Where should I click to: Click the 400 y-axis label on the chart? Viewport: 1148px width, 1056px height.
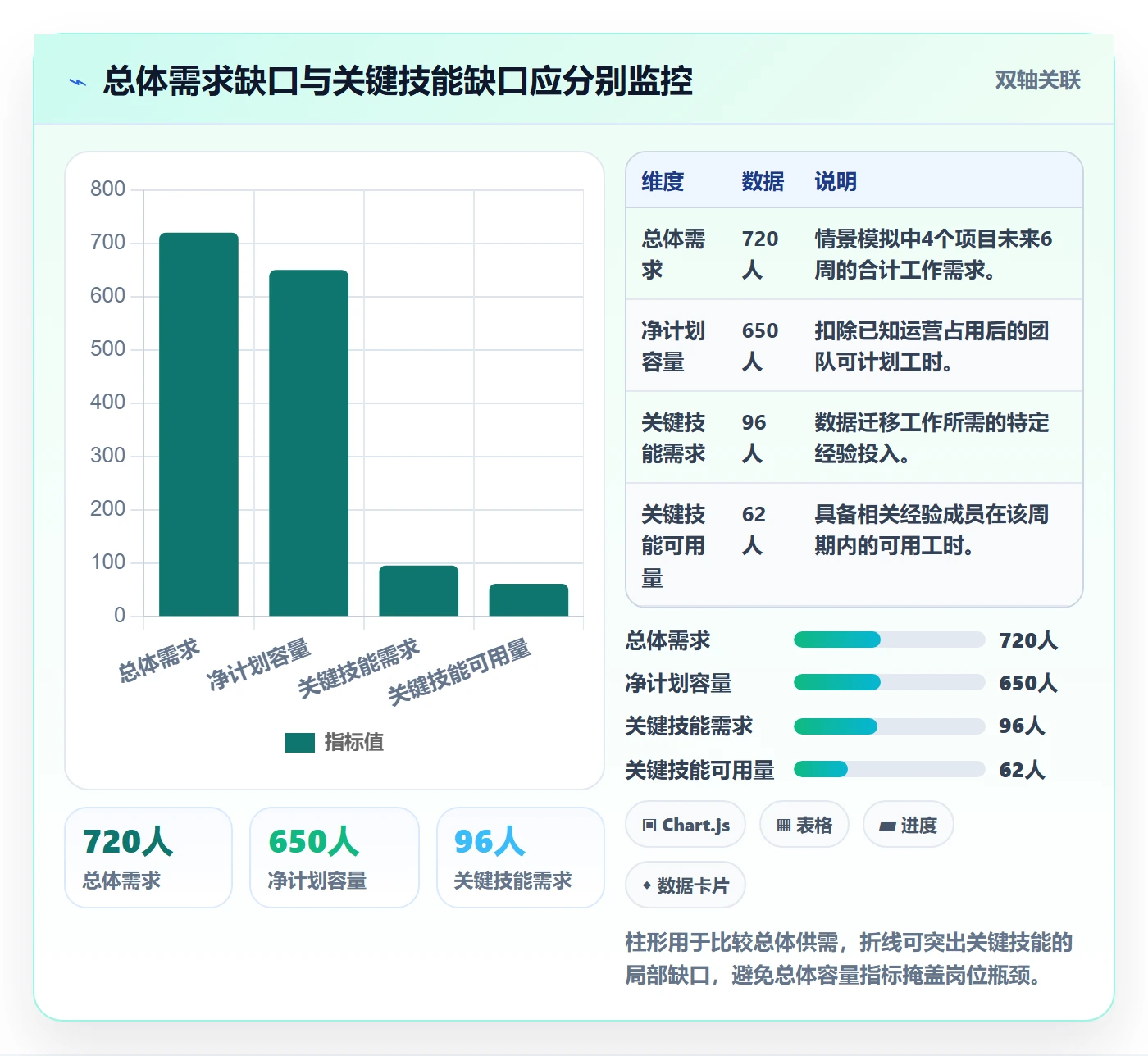click(x=107, y=403)
